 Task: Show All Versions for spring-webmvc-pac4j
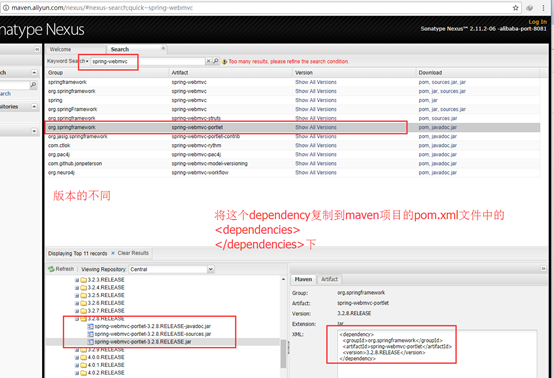click(316, 155)
